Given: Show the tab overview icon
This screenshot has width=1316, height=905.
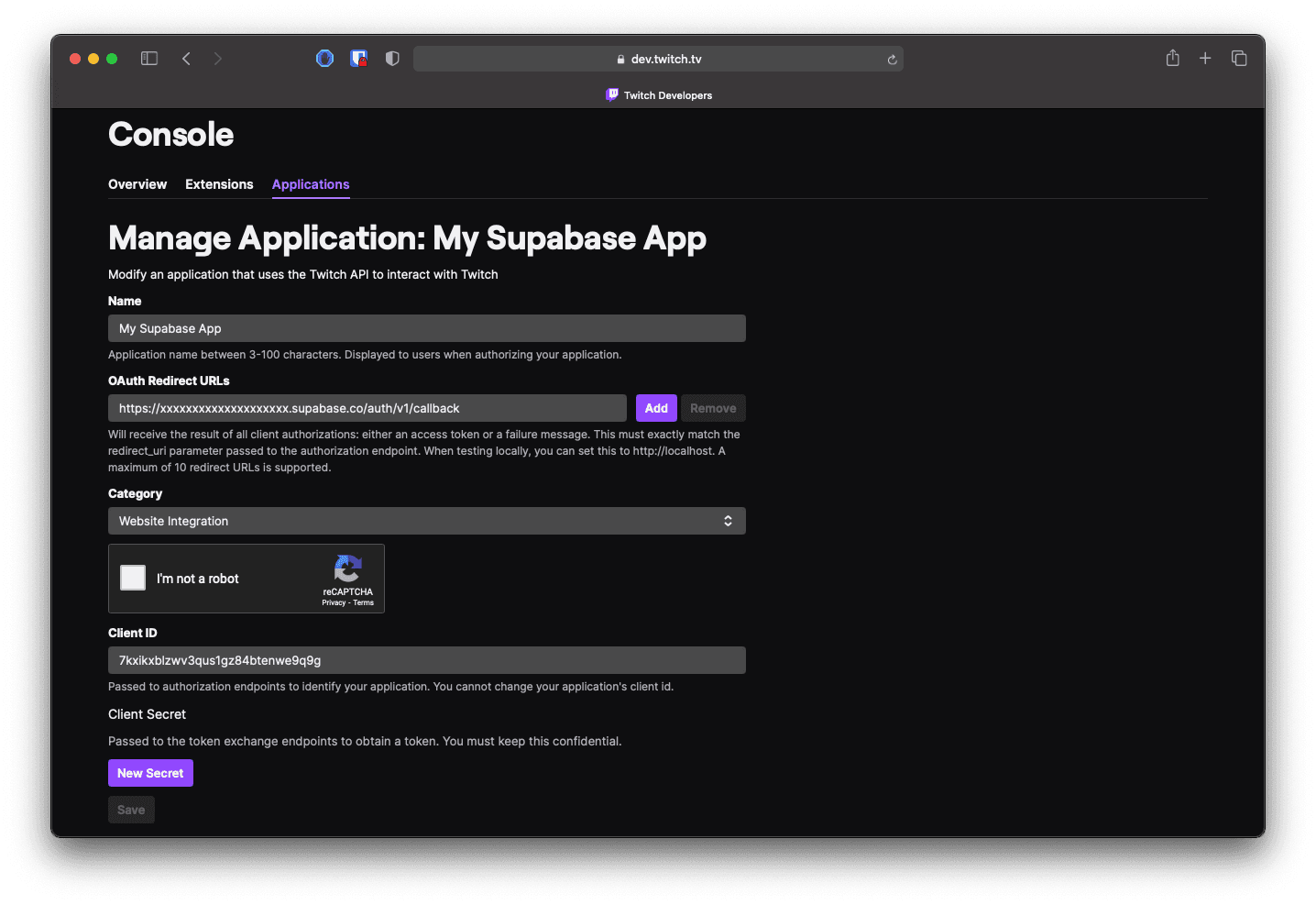Looking at the screenshot, I should 1239,59.
